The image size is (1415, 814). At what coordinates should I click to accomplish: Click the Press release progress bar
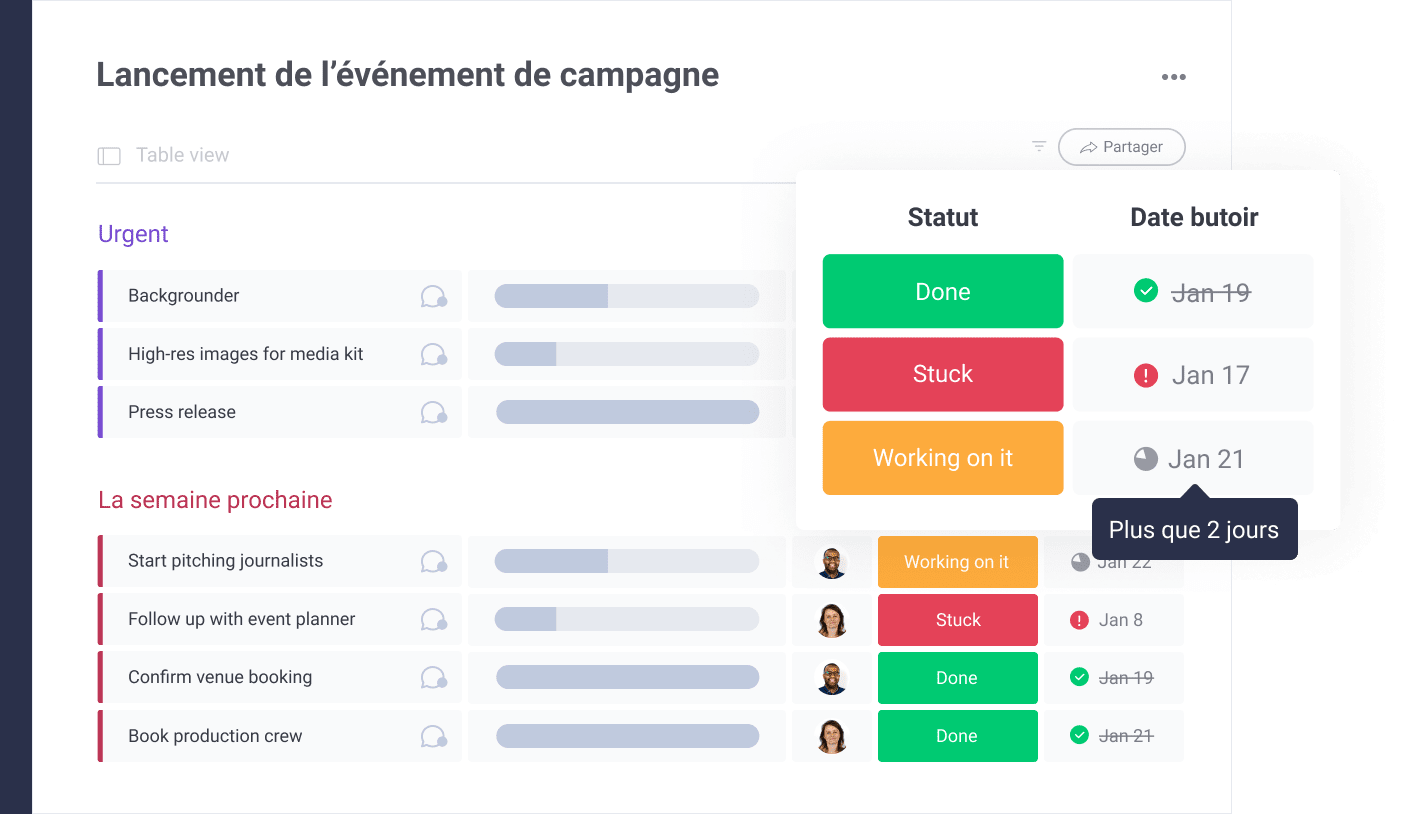coord(627,412)
